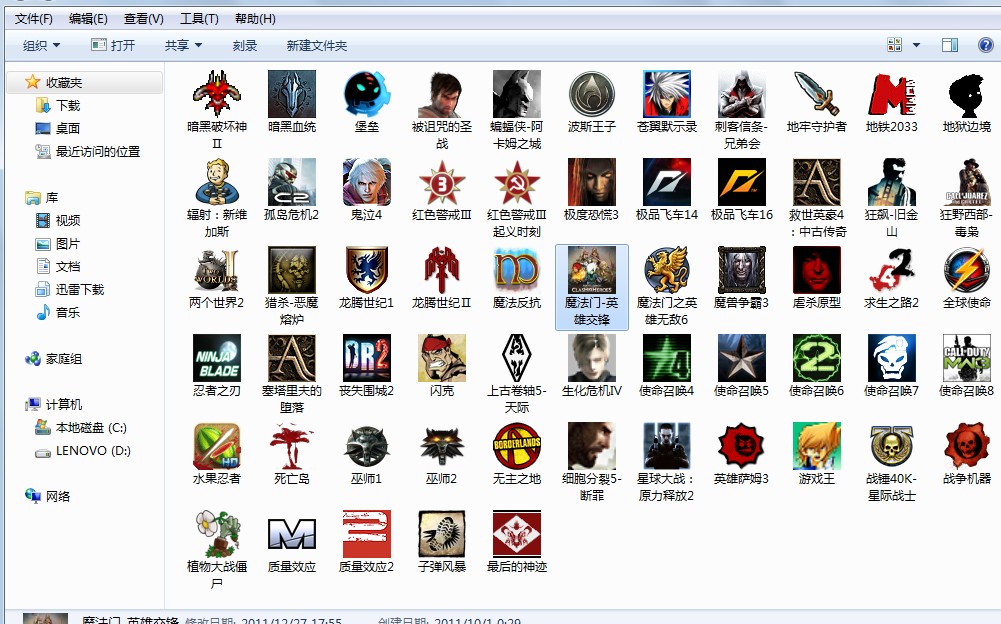The image size is (1001, 624).
Task: Select the 地铁2033 game icon
Action: coord(892,94)
